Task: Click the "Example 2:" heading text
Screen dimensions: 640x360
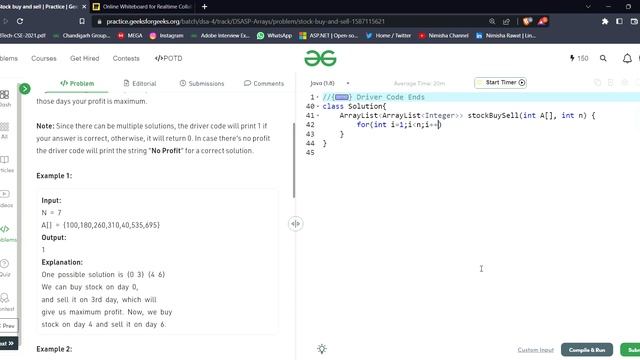Action: [54, 349]
